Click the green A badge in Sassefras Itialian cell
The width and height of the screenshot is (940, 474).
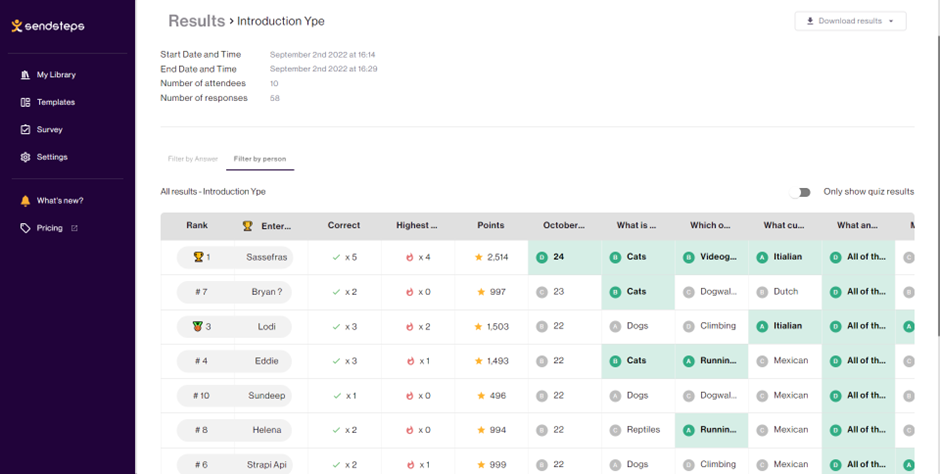(762, 257)
